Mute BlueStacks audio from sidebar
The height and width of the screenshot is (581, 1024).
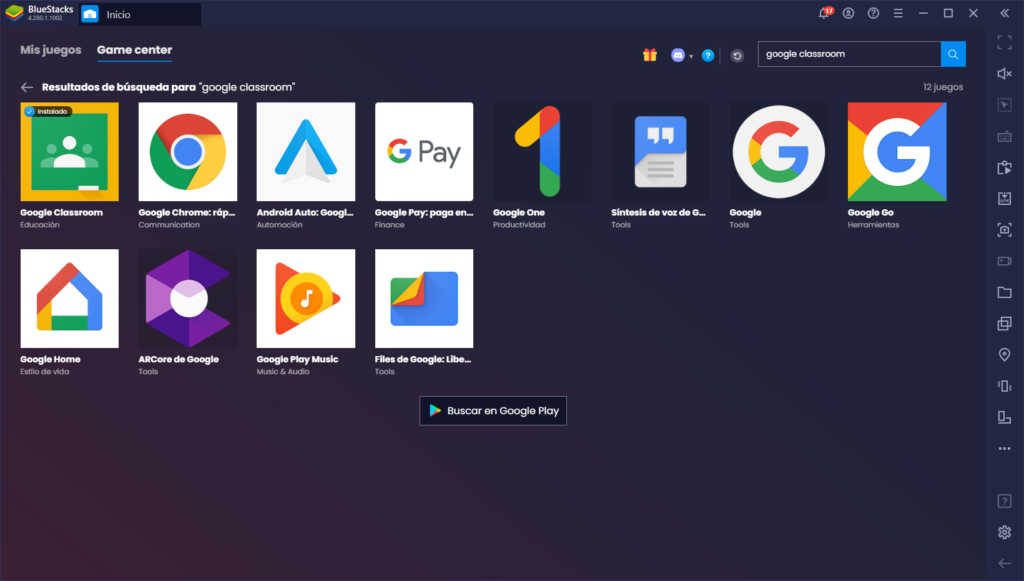pos(1004,74)
